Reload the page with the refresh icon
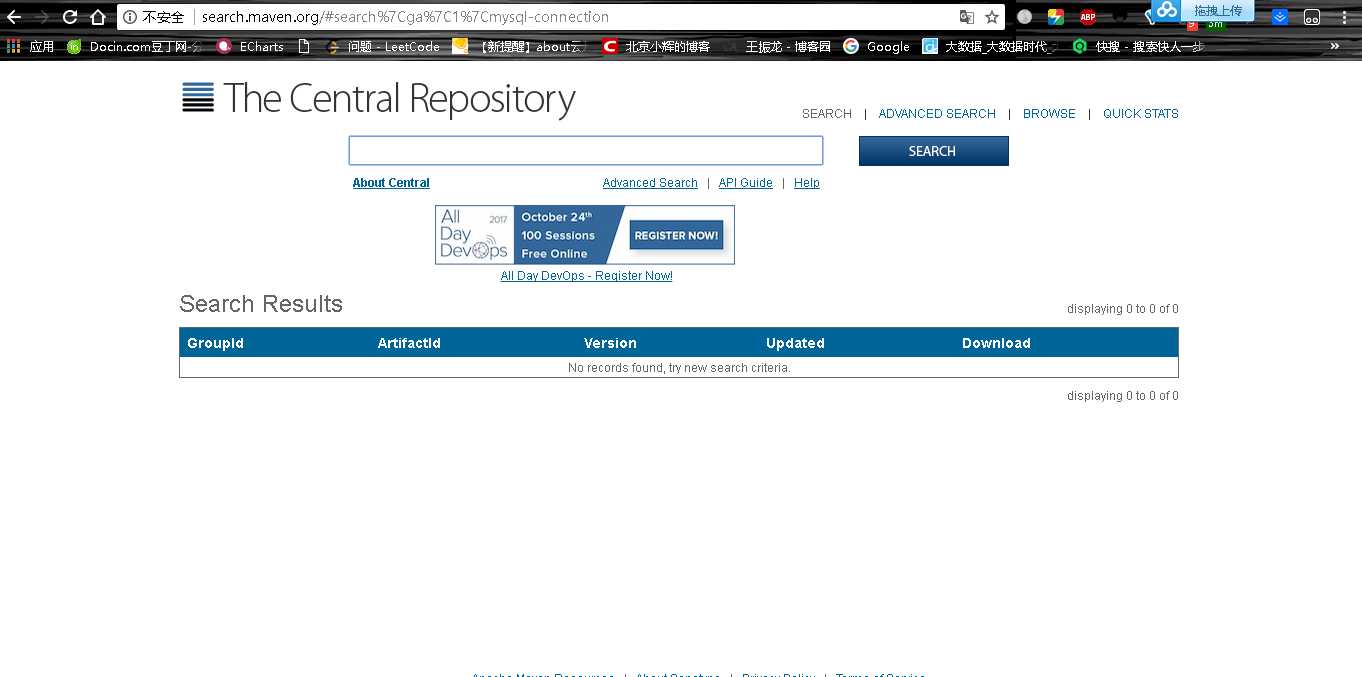The width and height of the screenshot is (1362, 677). pos(70,17)
